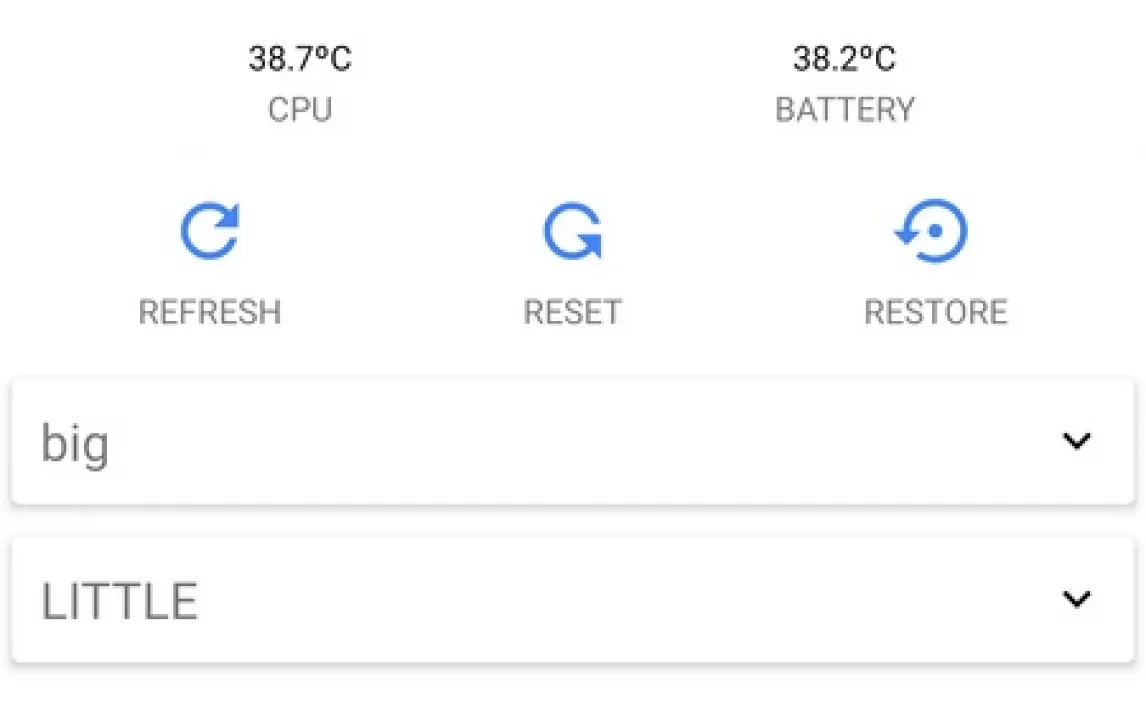Viewport: 1146px width, 716px height.
Task: Click the CPU label under the temperature
Action: coord(300,109)
